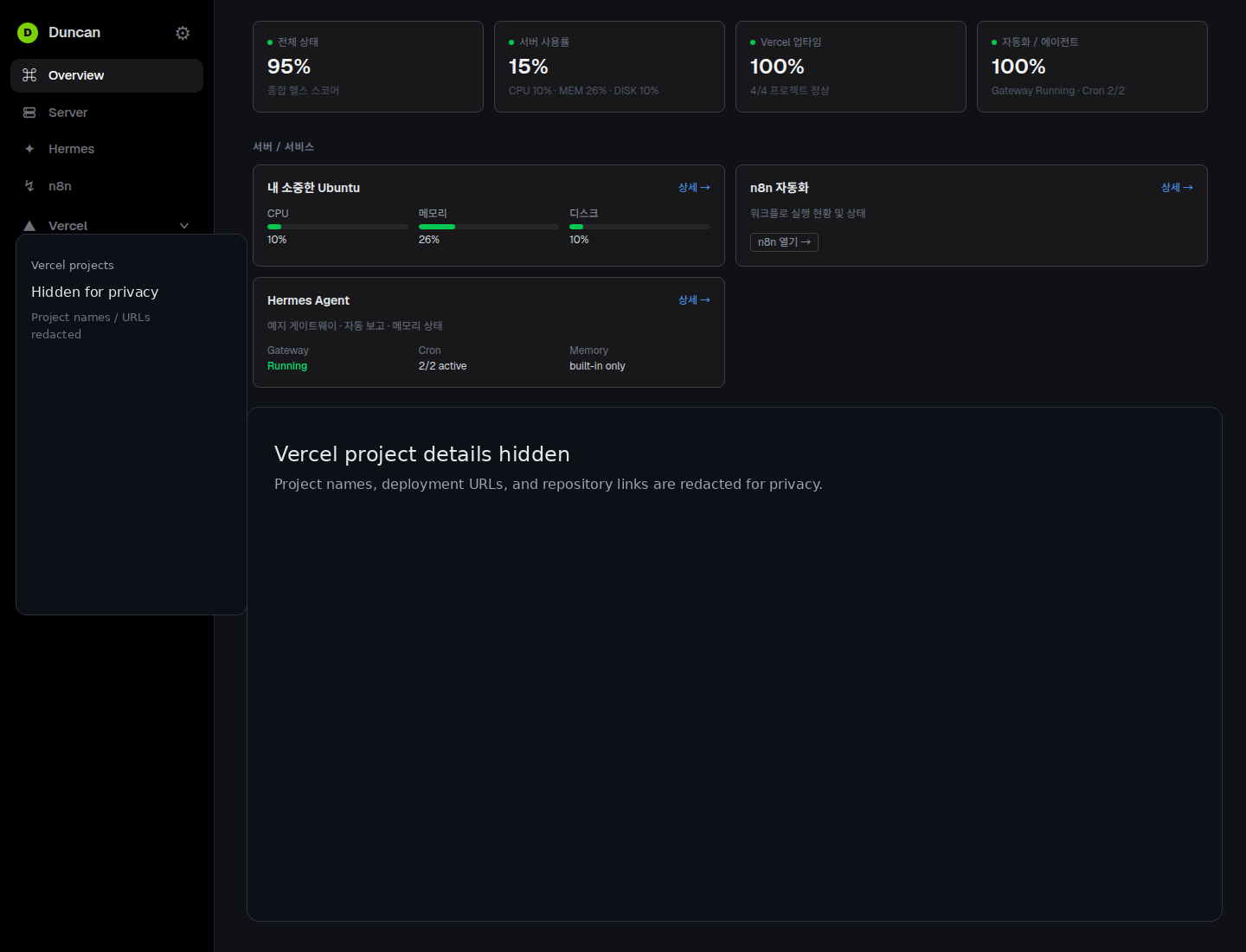This screenshot has width=1246, height=952.
Task: Click the Hermes sparkle icon
Action: click(x=29, y=149)
